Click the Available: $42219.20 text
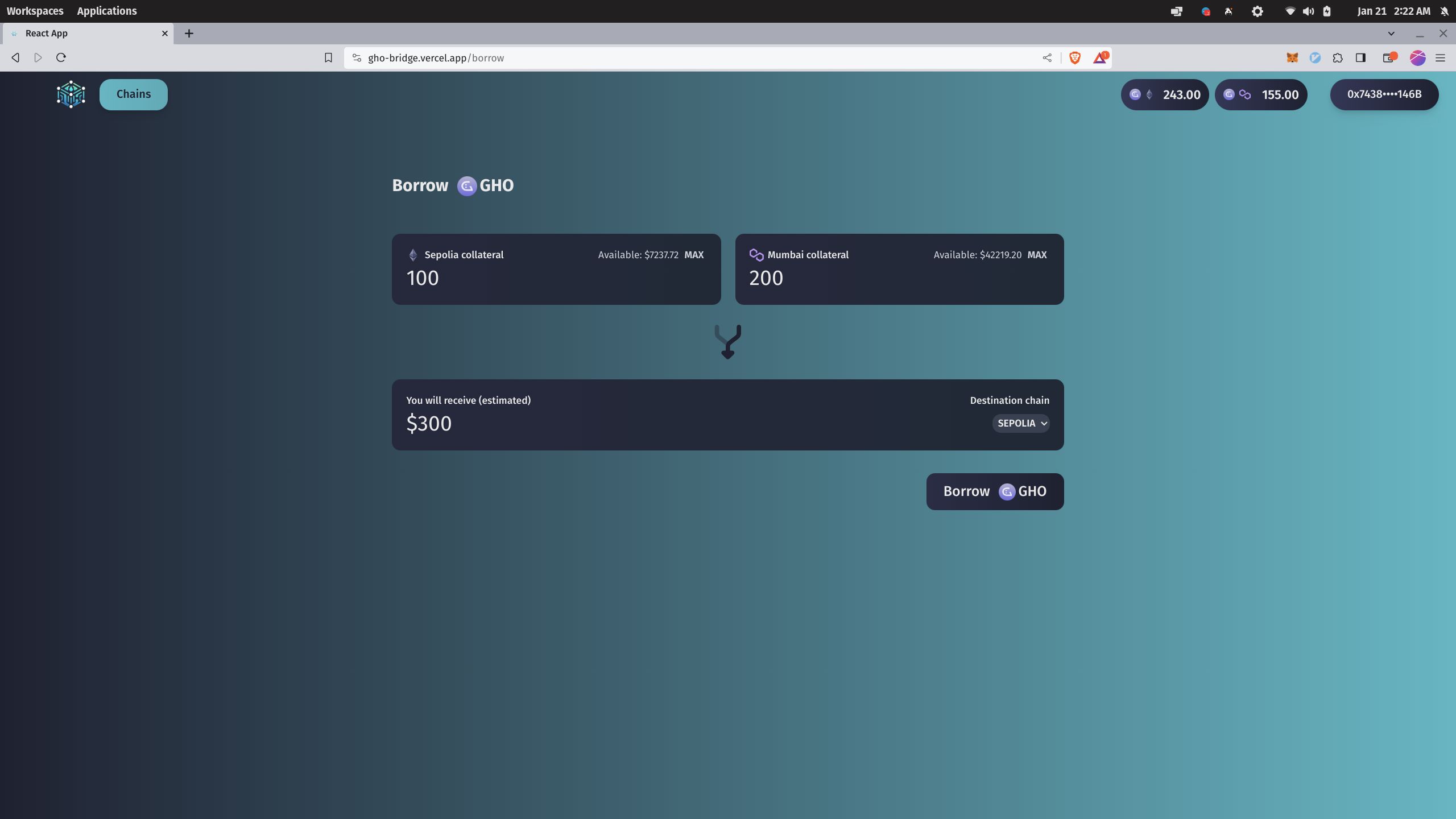This screenshot has height=819, width=1456. point(977,255)
